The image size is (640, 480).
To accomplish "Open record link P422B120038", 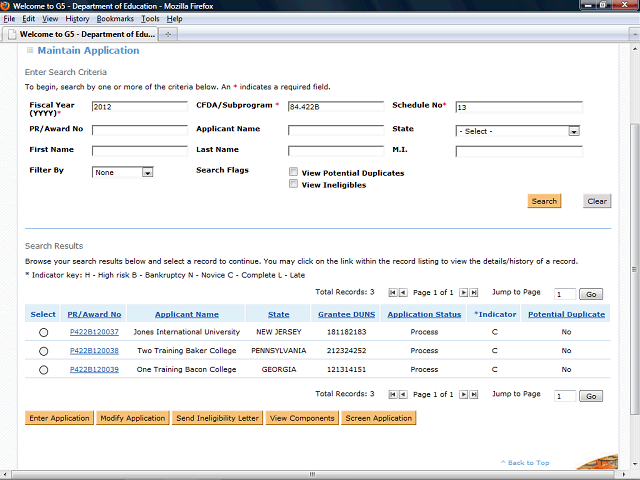I will point(94,351).
